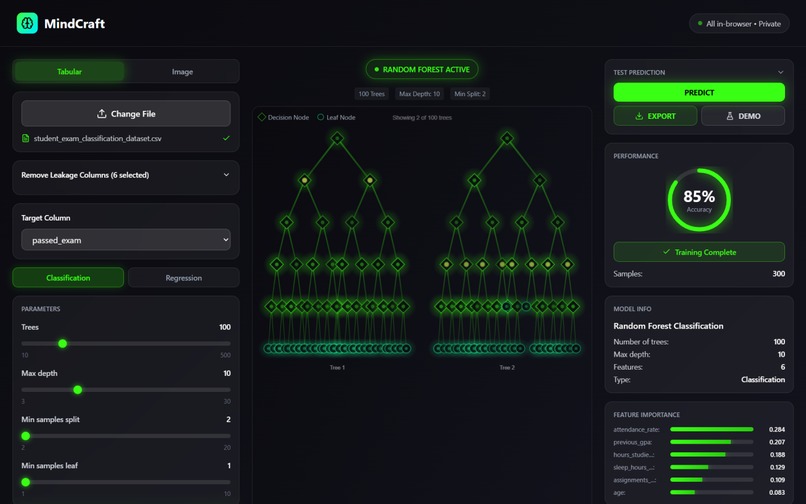Image resolution: width=806 pixels, height=504 pixels.
Task: Click the green status dot in the privacy badge
Action: pyautogui.click(x=700, y=24)
